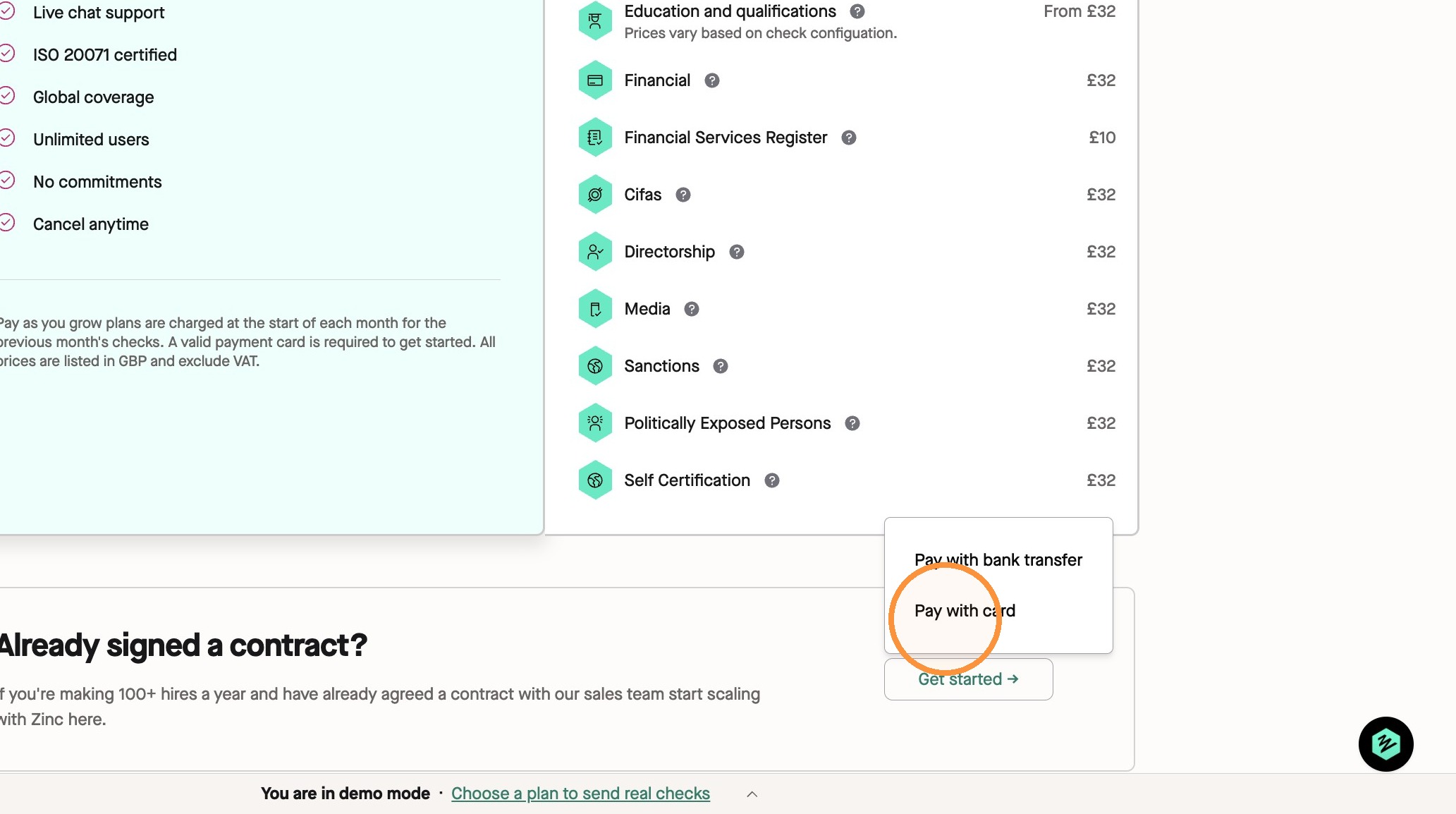Open the Zinc chat widget button
Image resolution: width=1456 pixels, height=814 pixels.
coord(1385,744)
